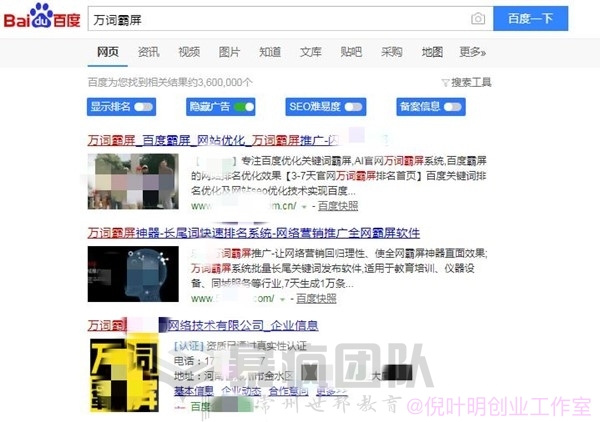This screenshot has width=600, height=422.
Task: Open camera image search icon
Action: (x=478, y=18)
